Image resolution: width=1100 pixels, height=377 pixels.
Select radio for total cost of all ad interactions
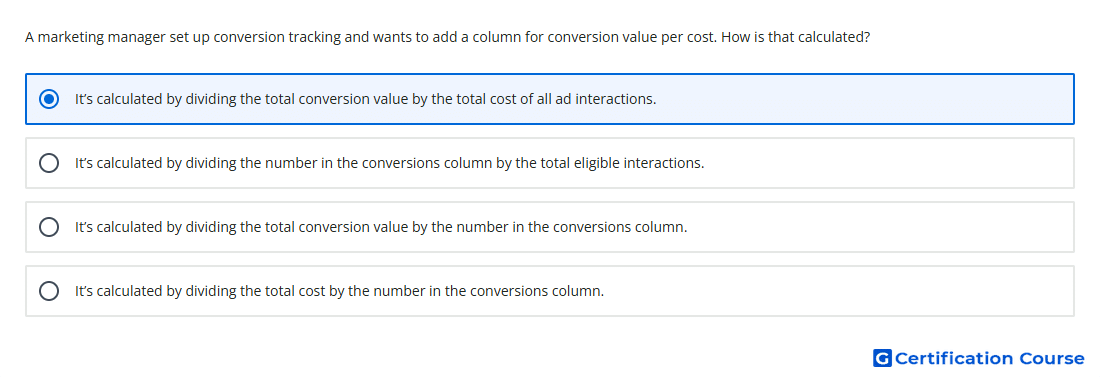click(x=49, y=99)
